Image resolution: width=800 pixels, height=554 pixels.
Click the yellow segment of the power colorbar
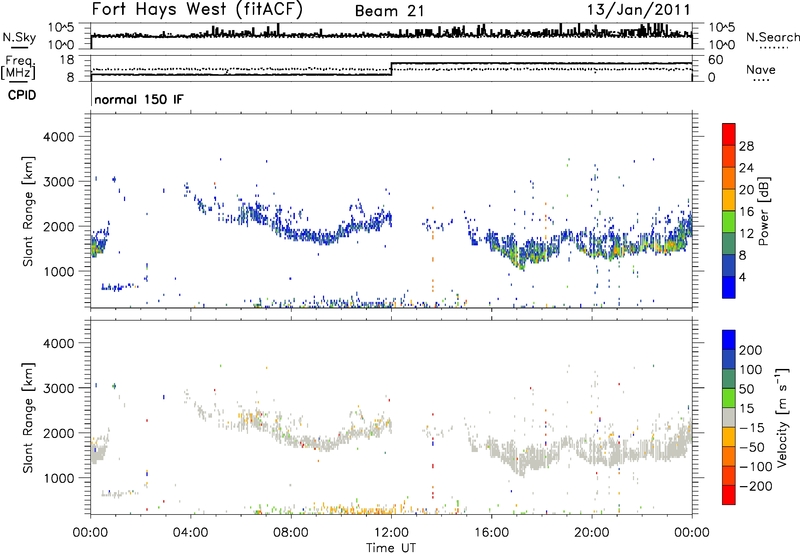click(729, 199)
